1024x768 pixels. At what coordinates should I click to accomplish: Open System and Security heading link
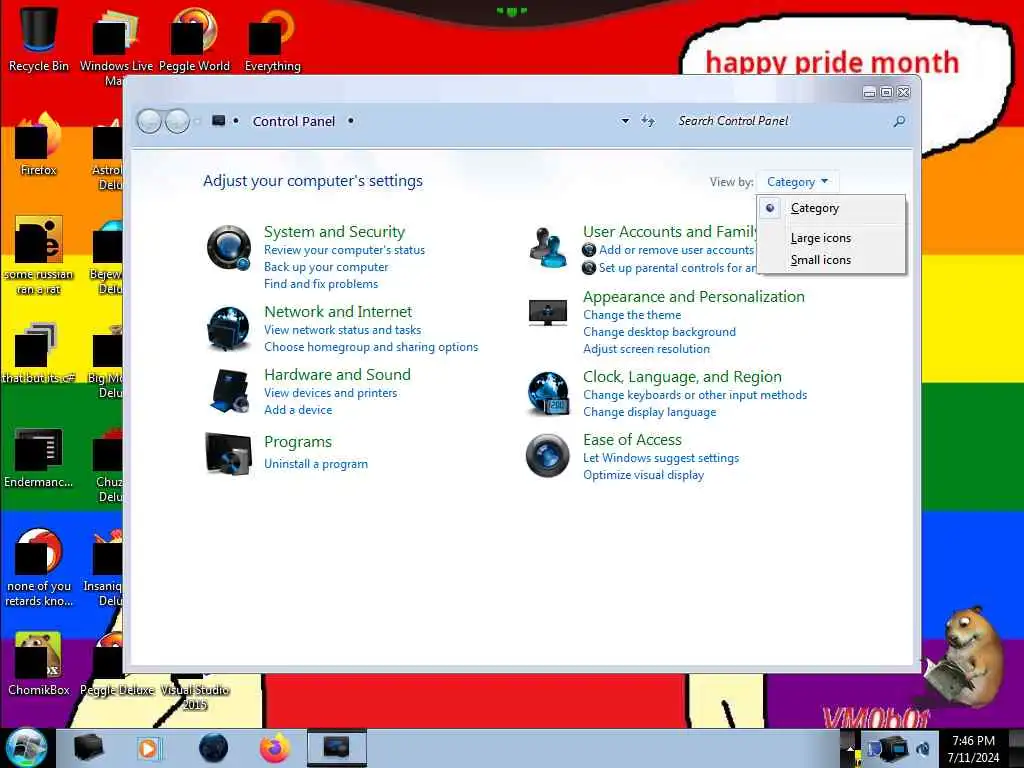coord(334,232)
